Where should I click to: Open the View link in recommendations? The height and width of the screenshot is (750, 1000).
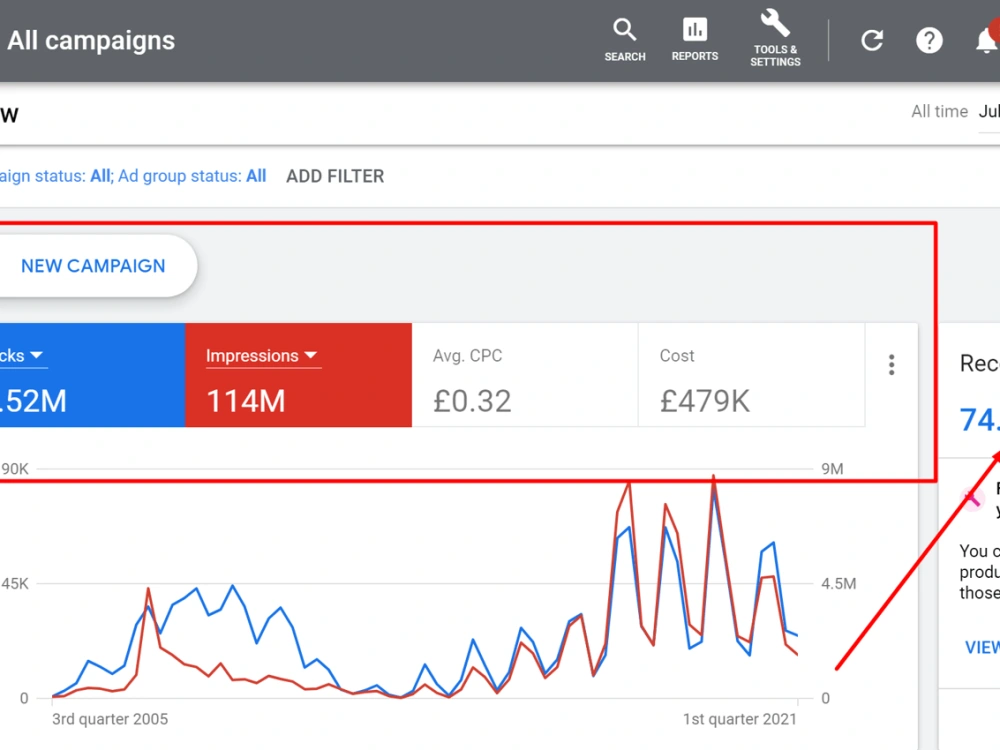(982, 647)
